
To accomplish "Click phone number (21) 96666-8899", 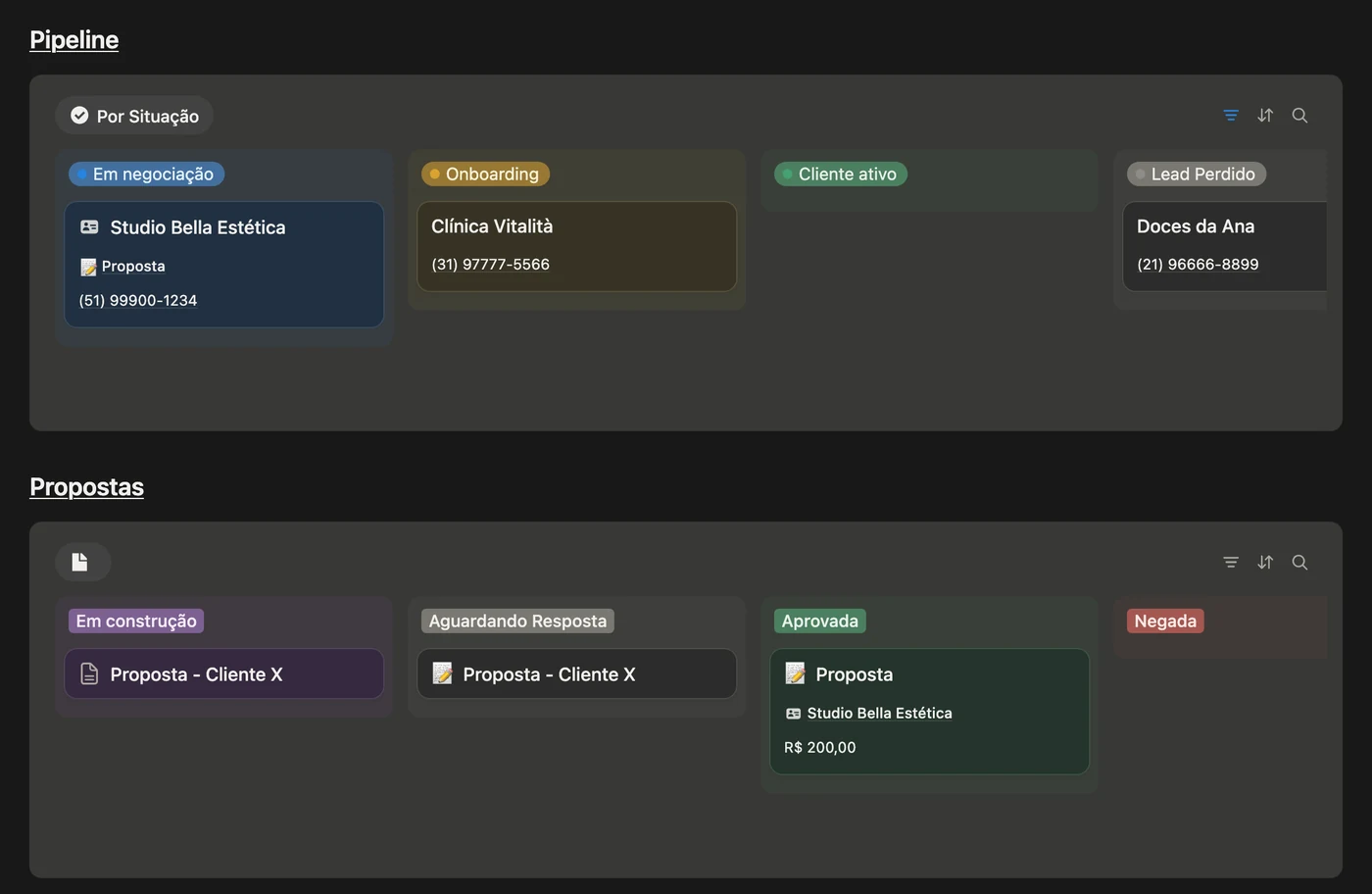I will [x=1198, y=265].
